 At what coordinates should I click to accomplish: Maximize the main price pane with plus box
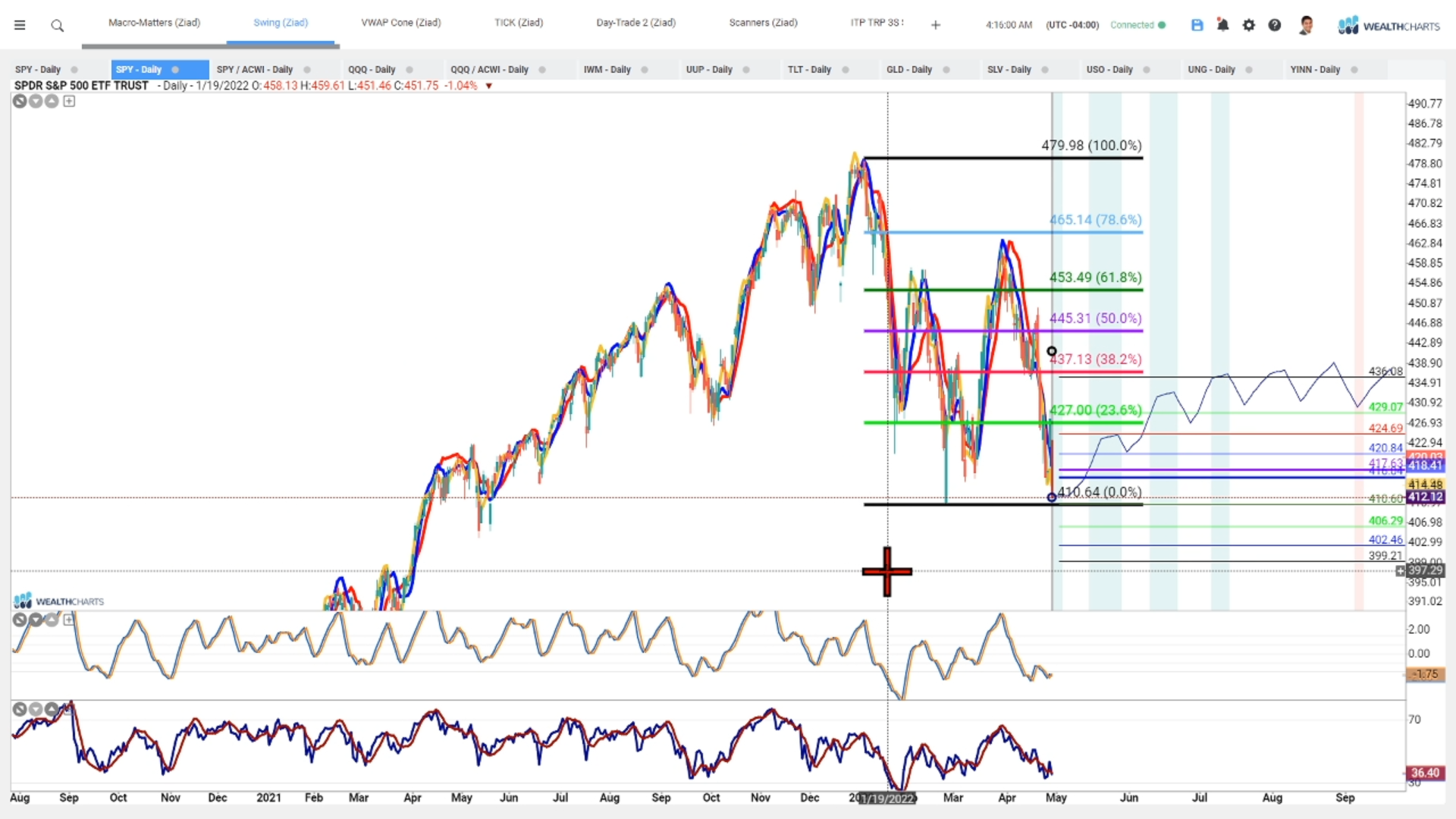tap(69, 101)
